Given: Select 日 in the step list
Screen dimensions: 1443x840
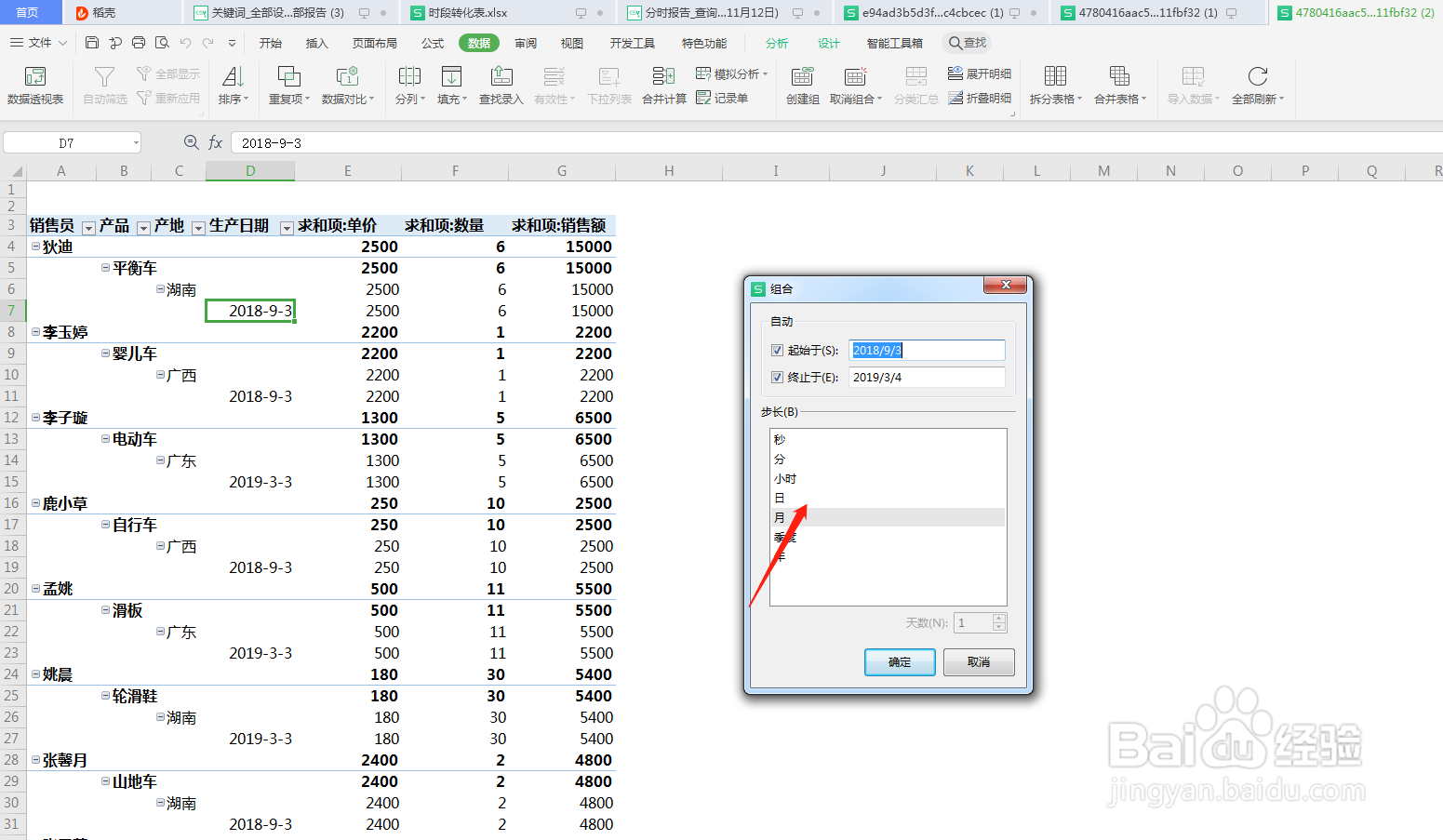Looking at the screenshot, I should 888,498.
